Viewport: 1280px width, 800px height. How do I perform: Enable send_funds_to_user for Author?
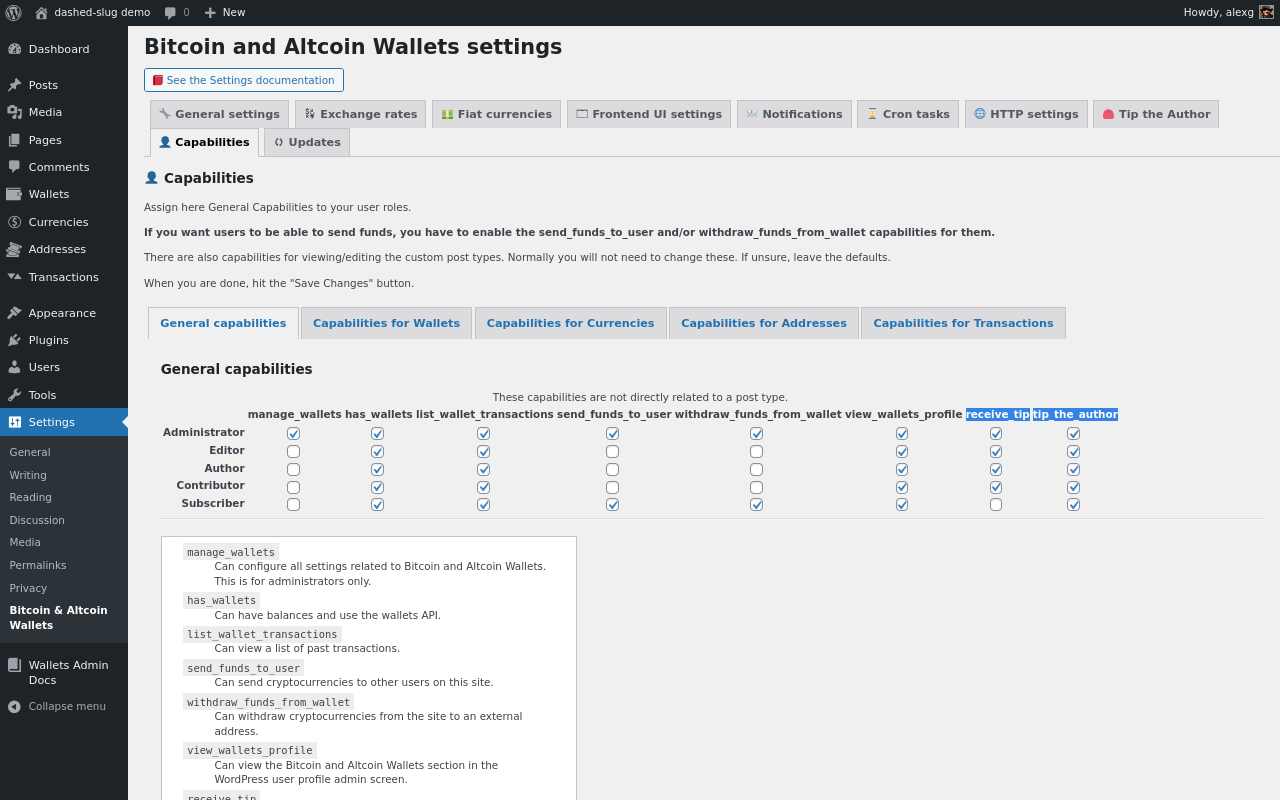coord(612,469)
